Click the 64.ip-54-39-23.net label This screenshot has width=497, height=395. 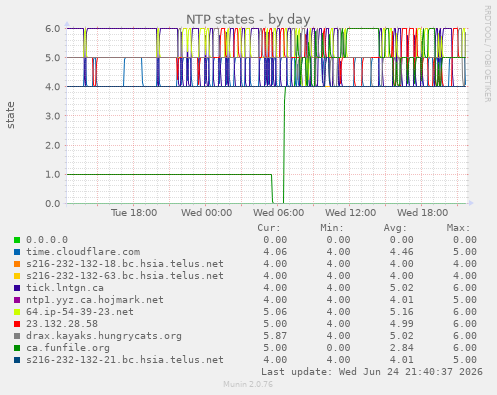pos(80,312)
